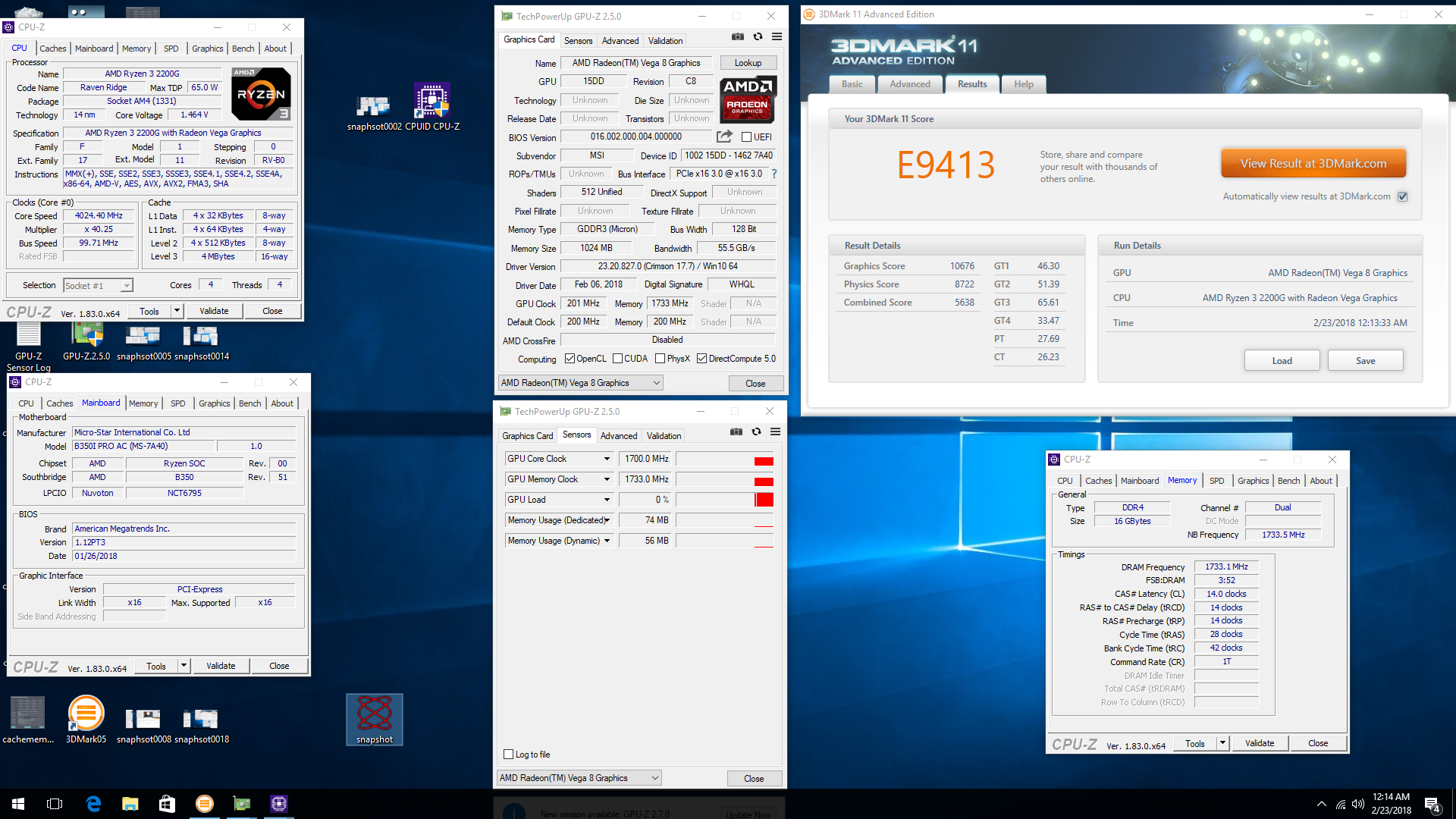
Task: Expand CPU-Z Socket #1 selection dropdown
Action: click(x=127, y=286)
